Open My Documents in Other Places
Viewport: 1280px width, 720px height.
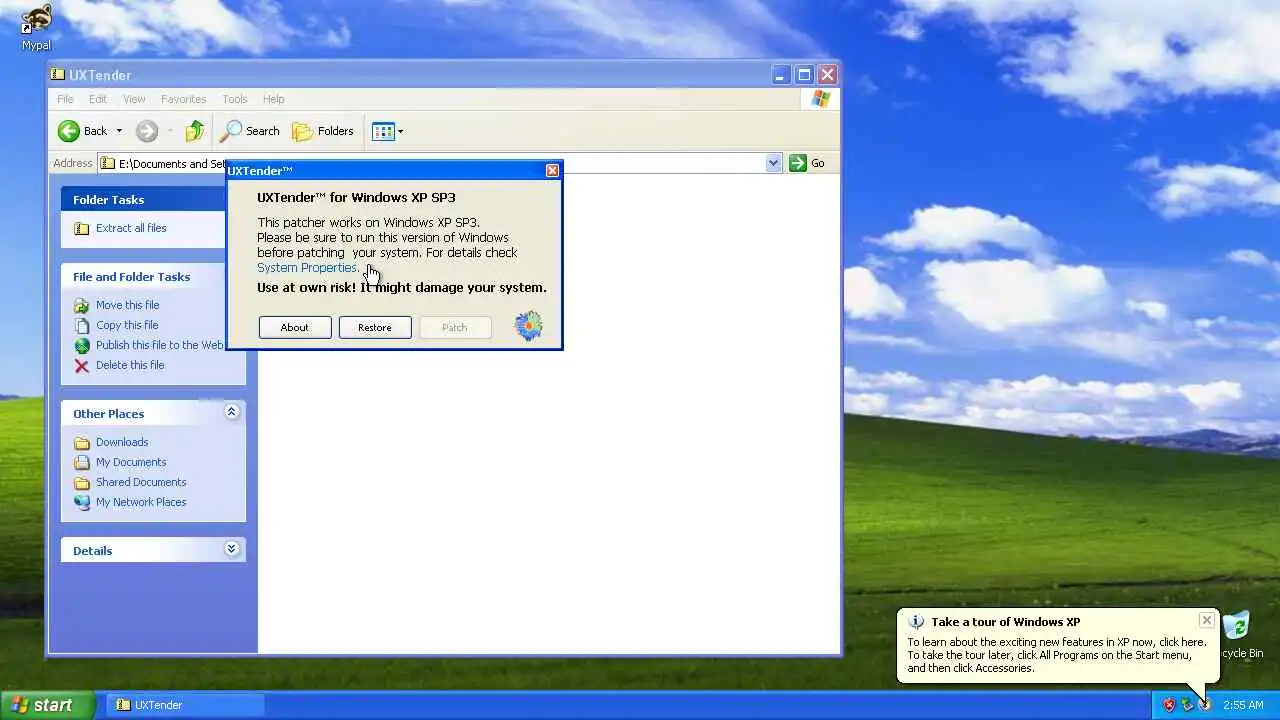[x=131, y=462]
